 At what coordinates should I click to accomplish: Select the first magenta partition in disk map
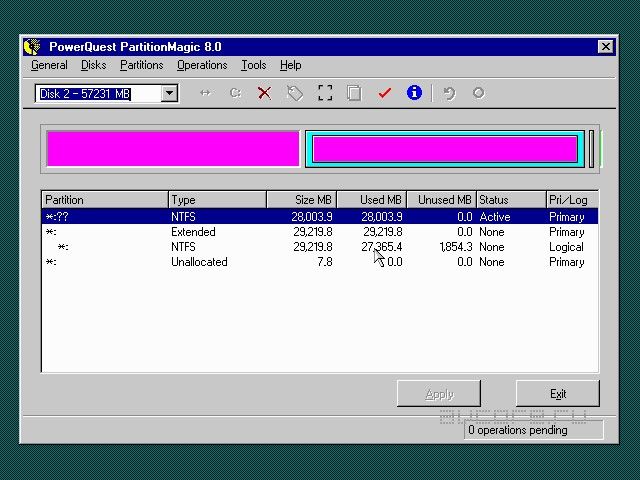point(173,148)
